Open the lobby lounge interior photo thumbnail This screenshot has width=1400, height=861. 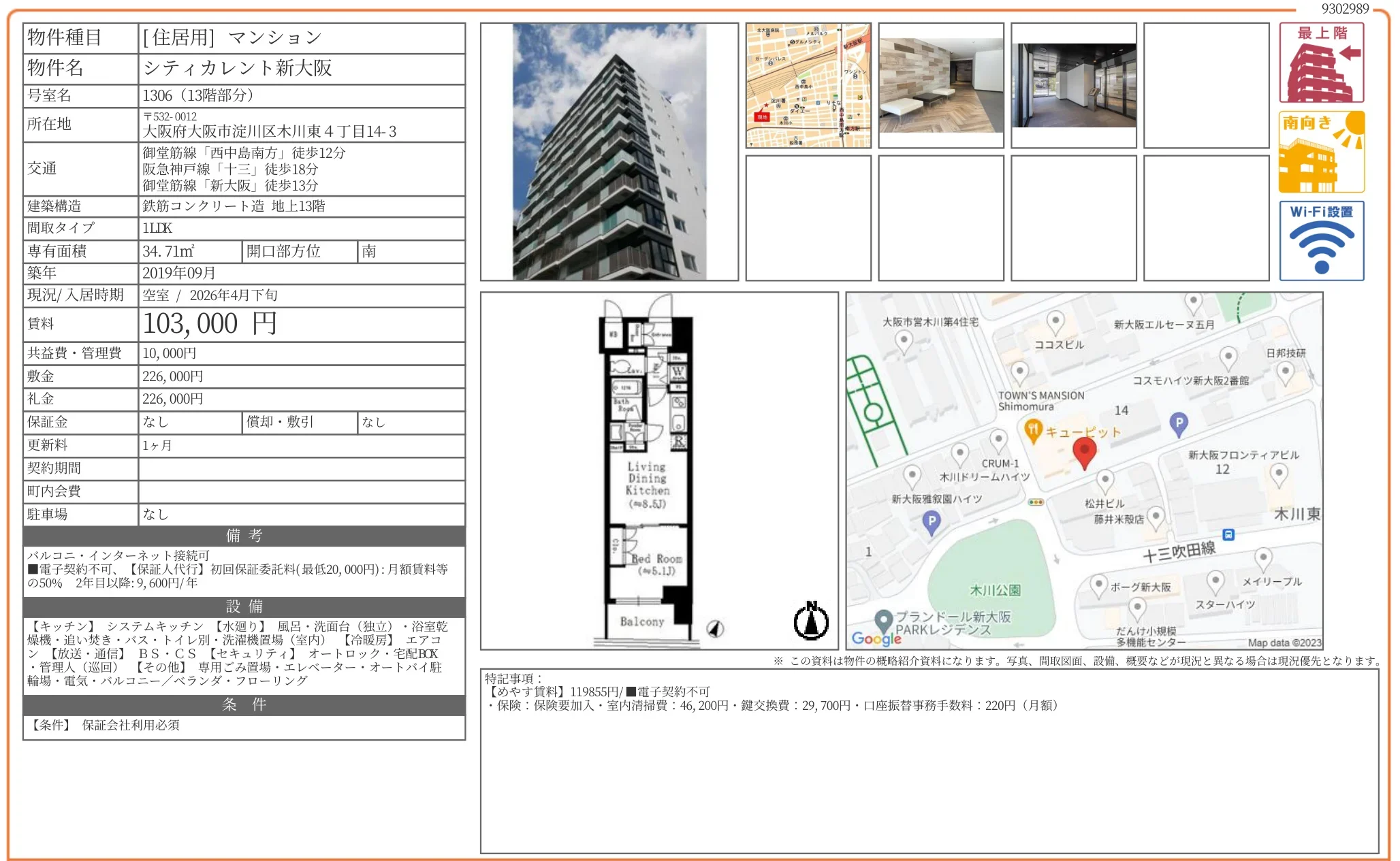point(940,85)
